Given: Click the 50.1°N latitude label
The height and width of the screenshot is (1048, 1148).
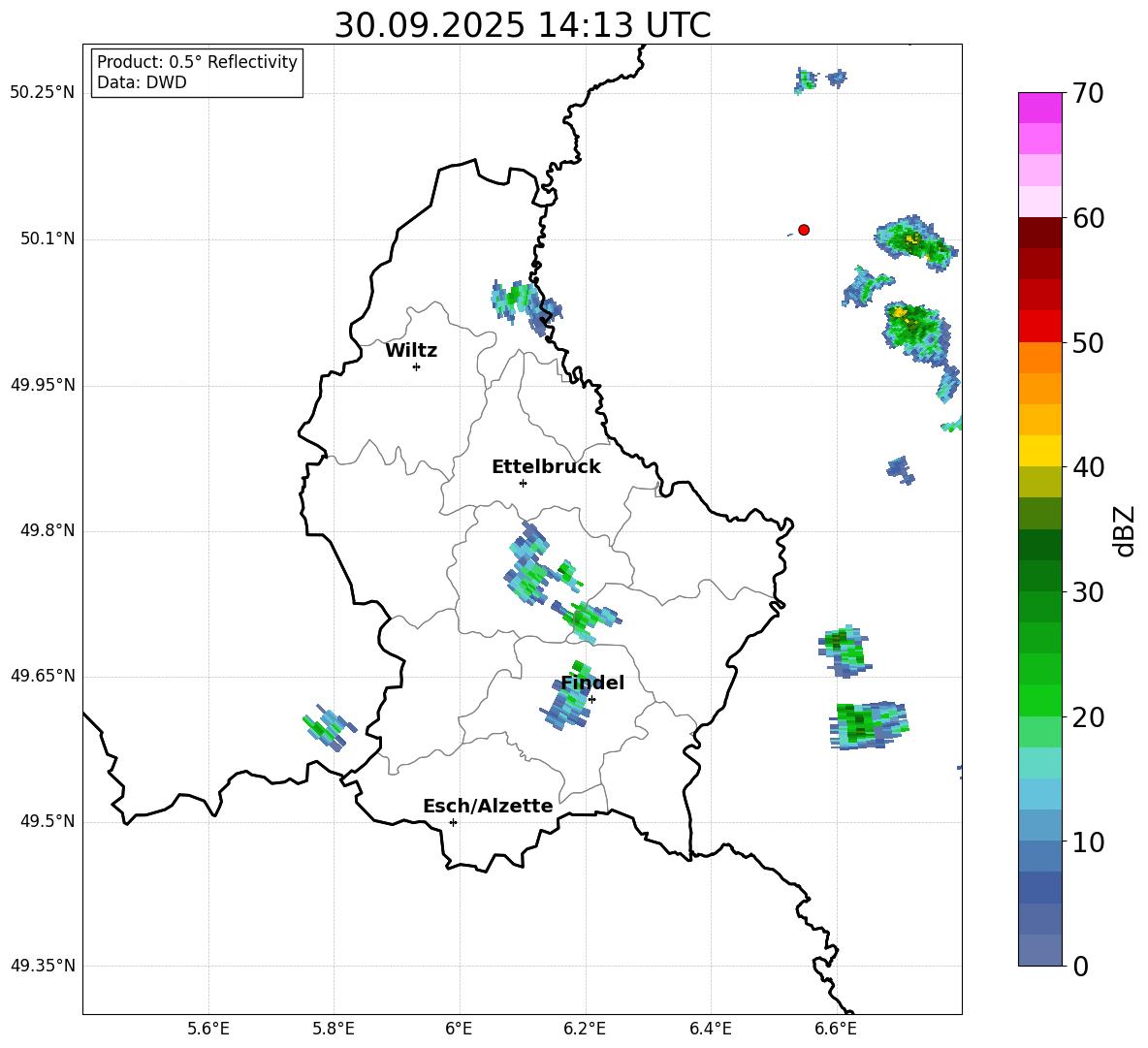Looking at the screenshot, I should pos(48,239).
